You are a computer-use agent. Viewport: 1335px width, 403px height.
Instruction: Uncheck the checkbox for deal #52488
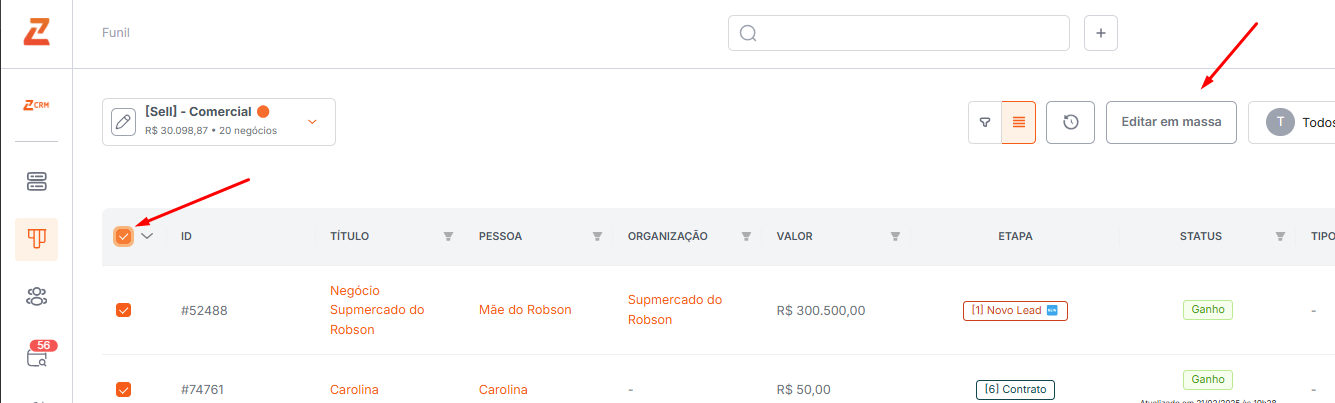pos(124,310)
